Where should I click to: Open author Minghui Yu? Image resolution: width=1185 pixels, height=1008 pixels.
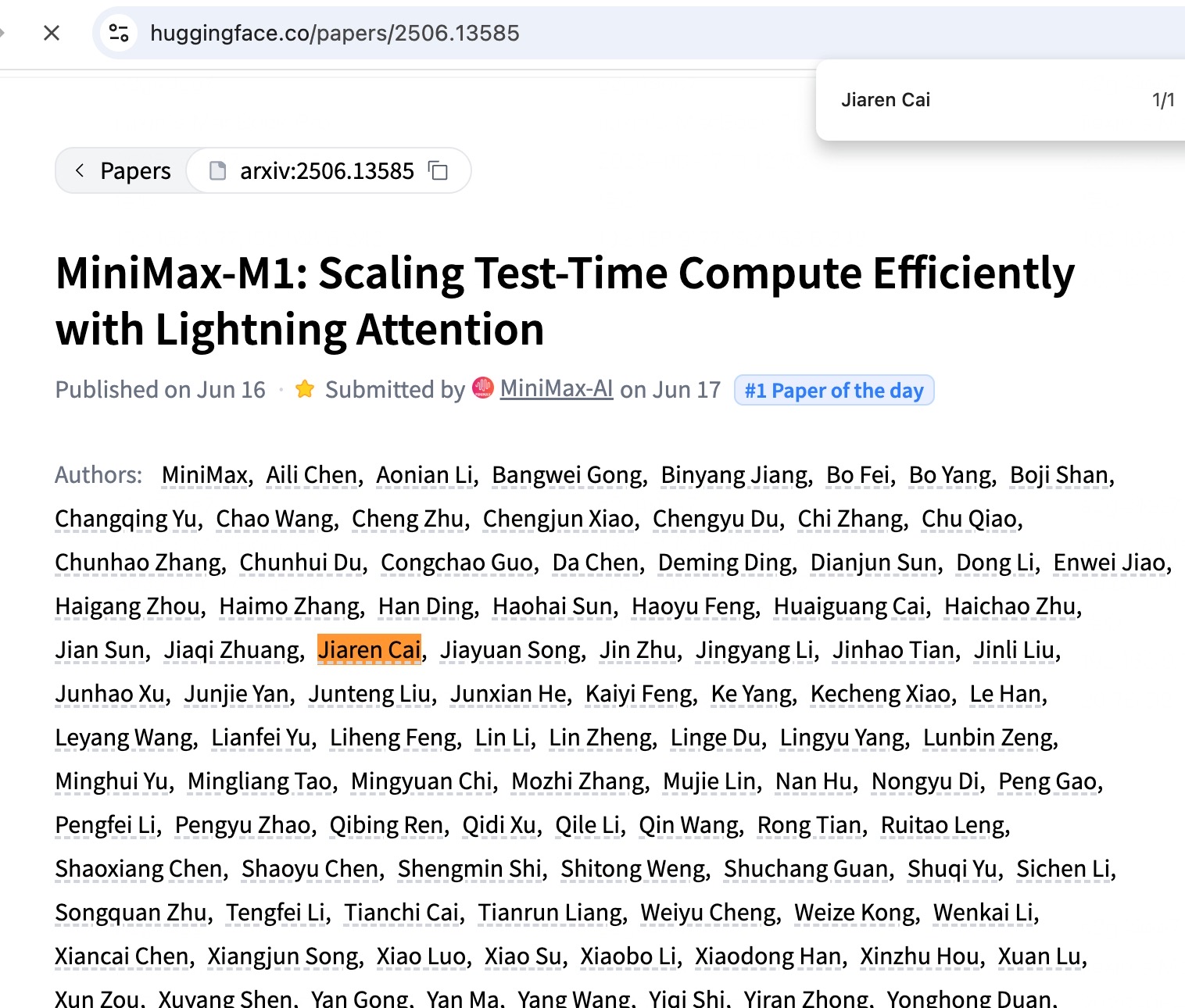point(111,781)
